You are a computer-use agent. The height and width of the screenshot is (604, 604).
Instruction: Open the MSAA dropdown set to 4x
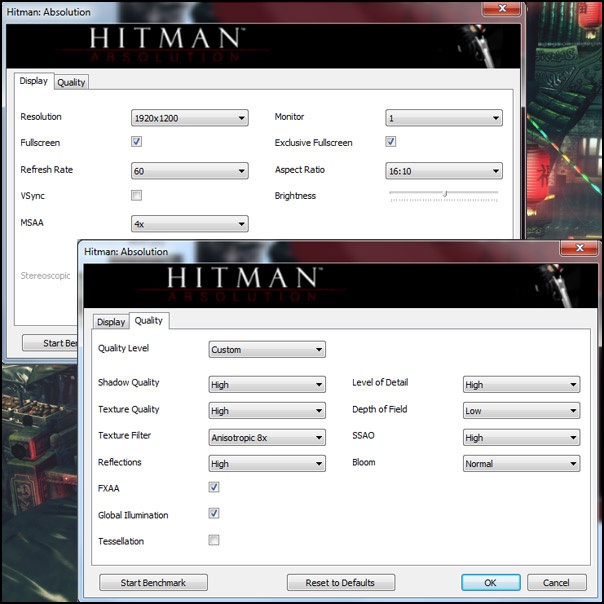(190, 224)
